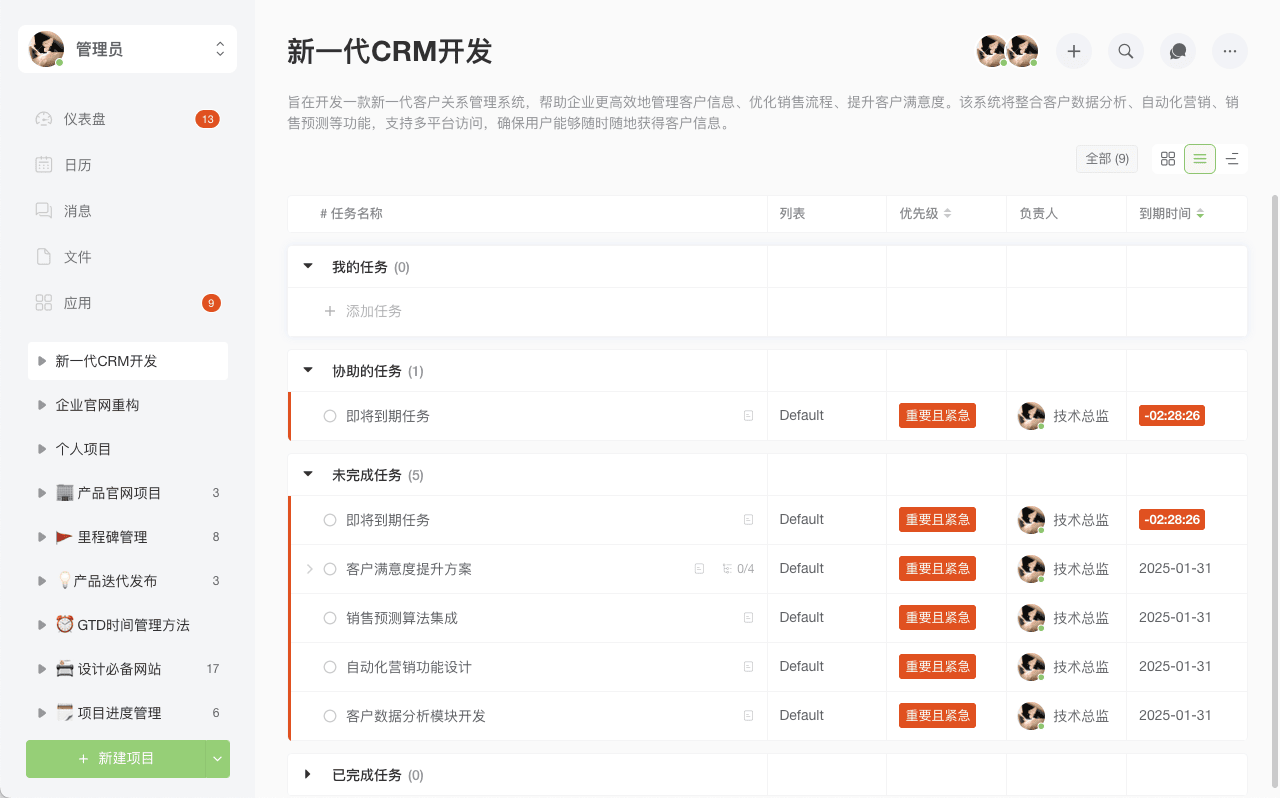Open search with the magnifier icon
Image resolution: width=1280 pixels, height=798 pixels.
1126,51
